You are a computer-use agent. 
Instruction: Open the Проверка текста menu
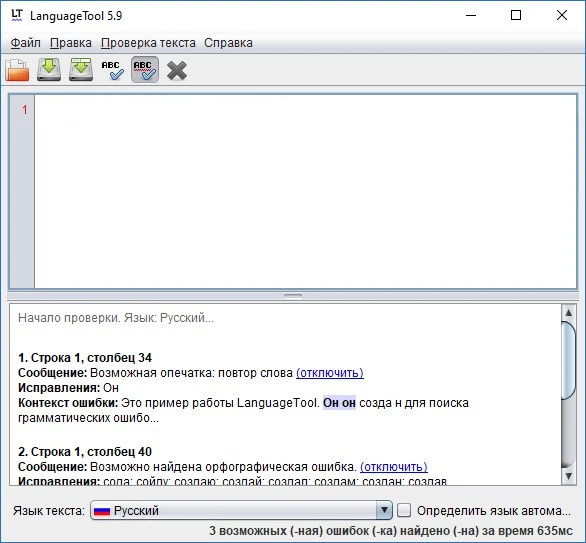(148, 43)
